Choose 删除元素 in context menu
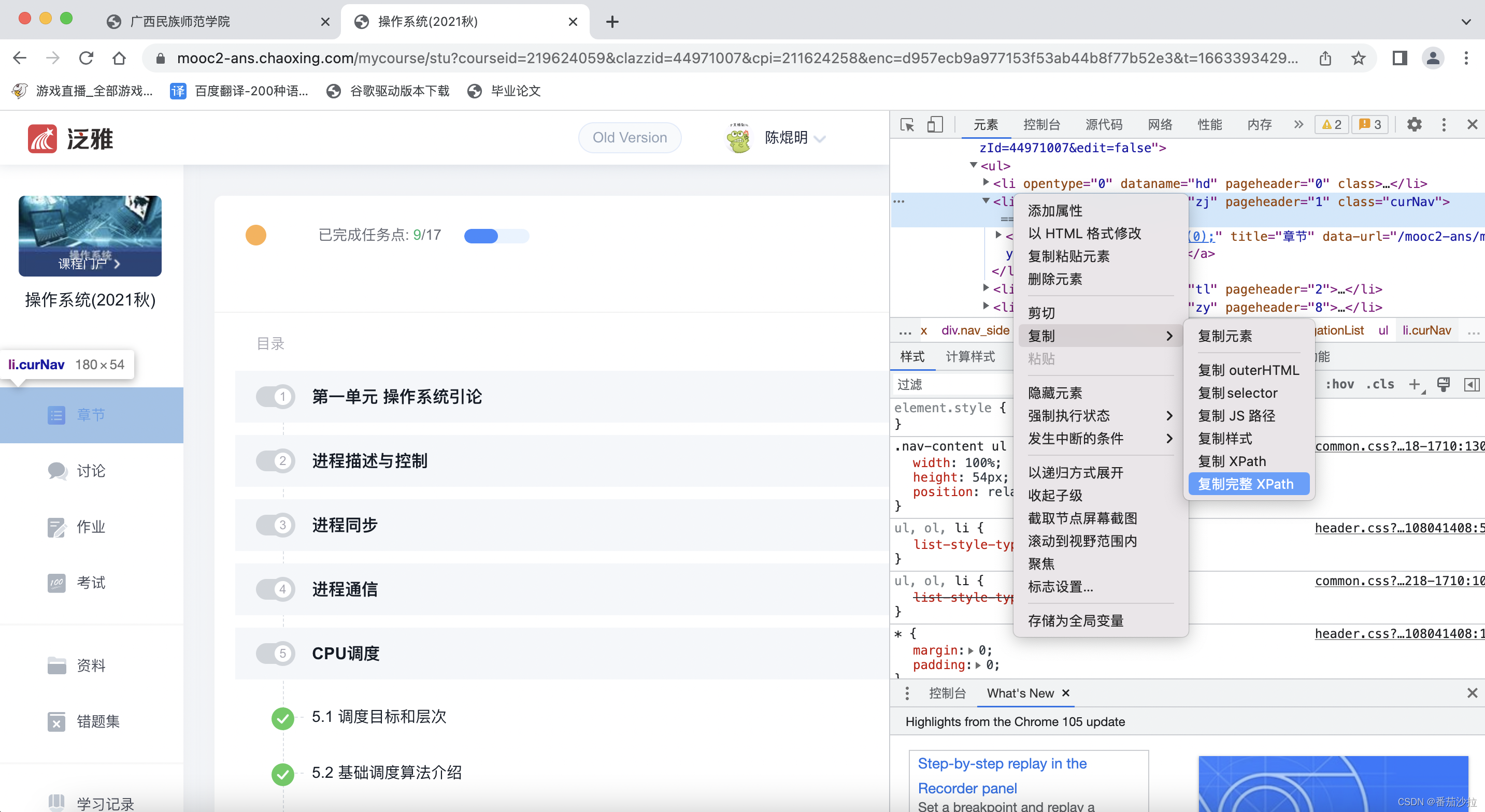This screenshot has width=1485, height=812. [1100, 279]
